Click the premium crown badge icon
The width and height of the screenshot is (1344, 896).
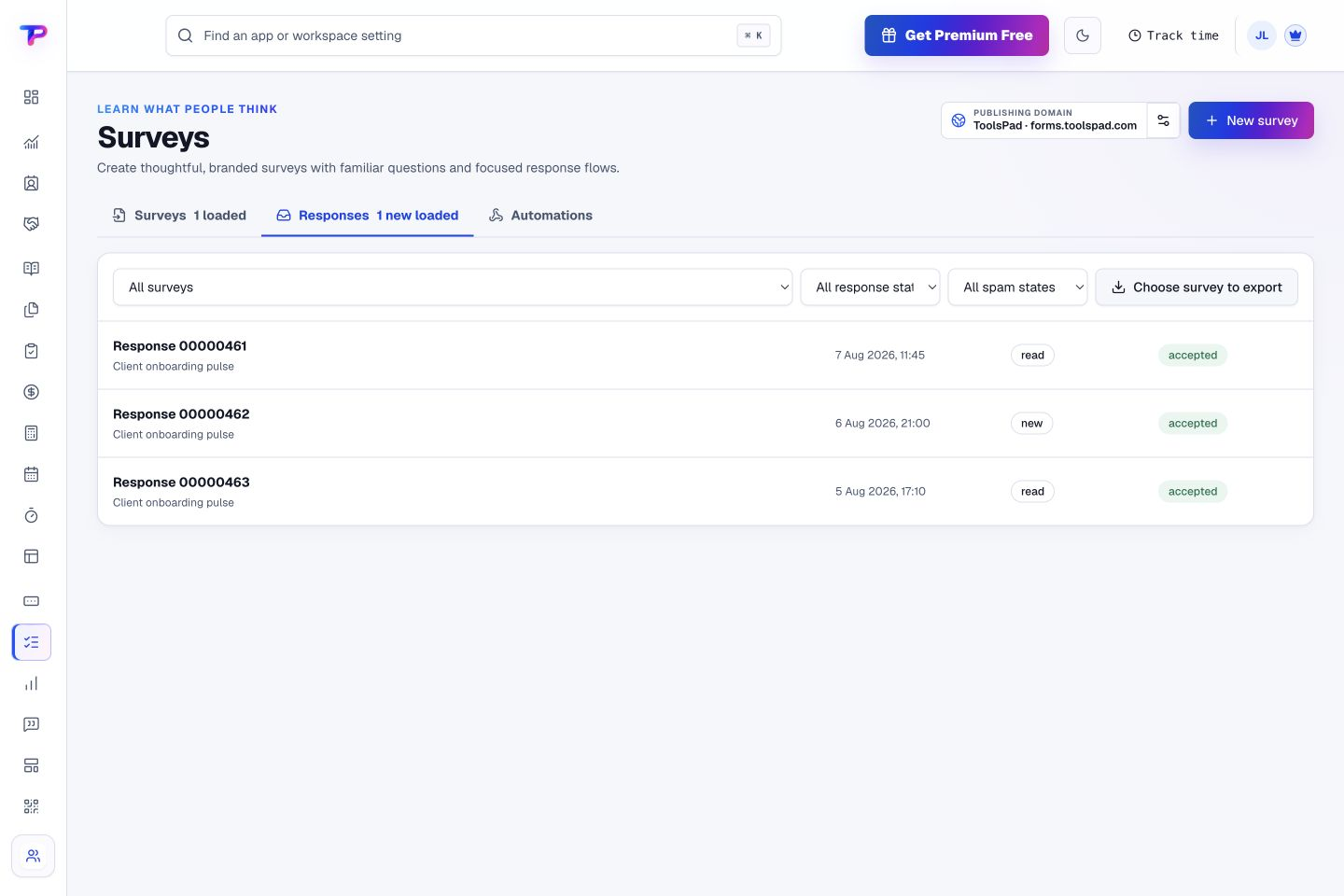(x=1295, y=35)
